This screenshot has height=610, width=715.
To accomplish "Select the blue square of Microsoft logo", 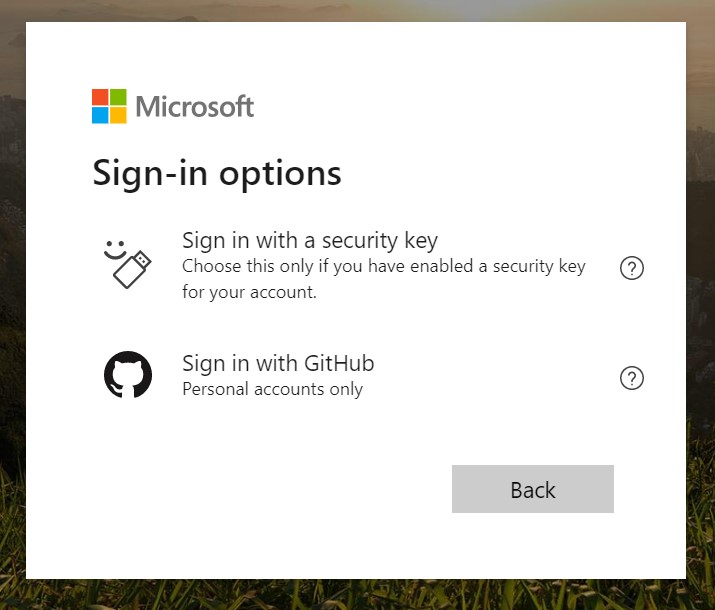I will (x=100, y=115).
